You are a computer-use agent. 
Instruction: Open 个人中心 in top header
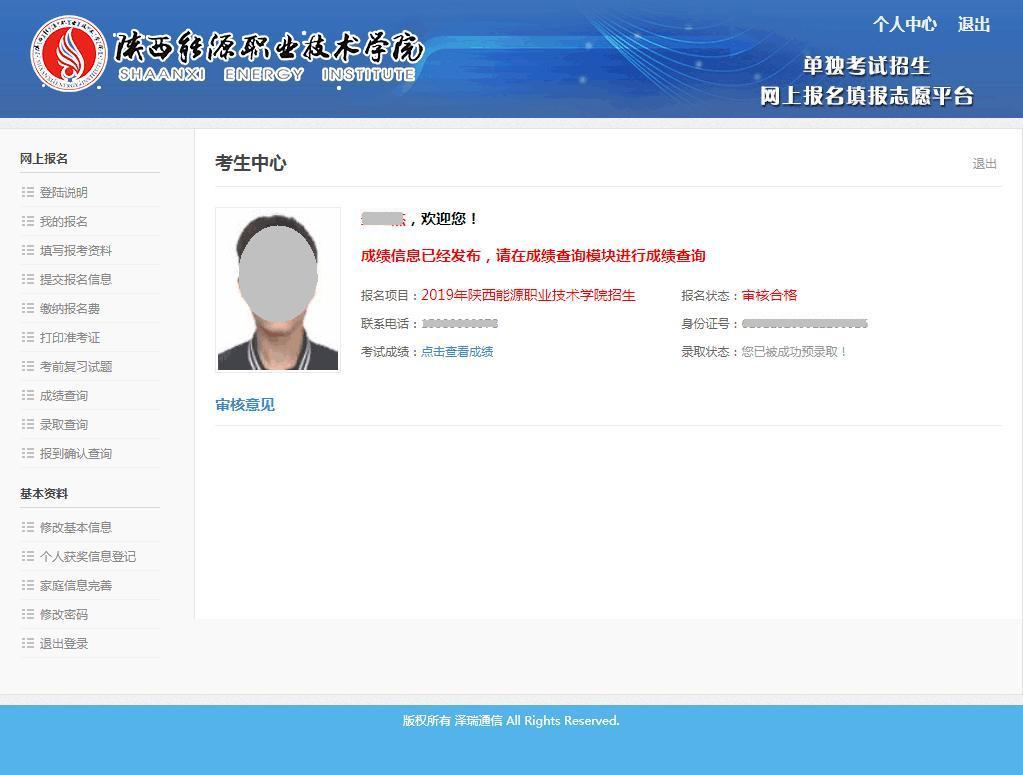pyautogui.click(x=904, y=25)
